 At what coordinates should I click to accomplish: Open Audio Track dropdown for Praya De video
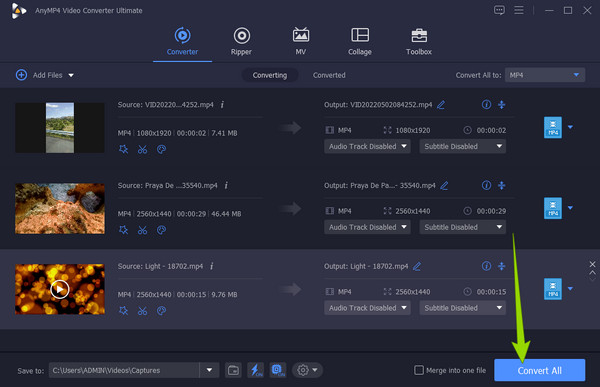[x=367, y=227]
